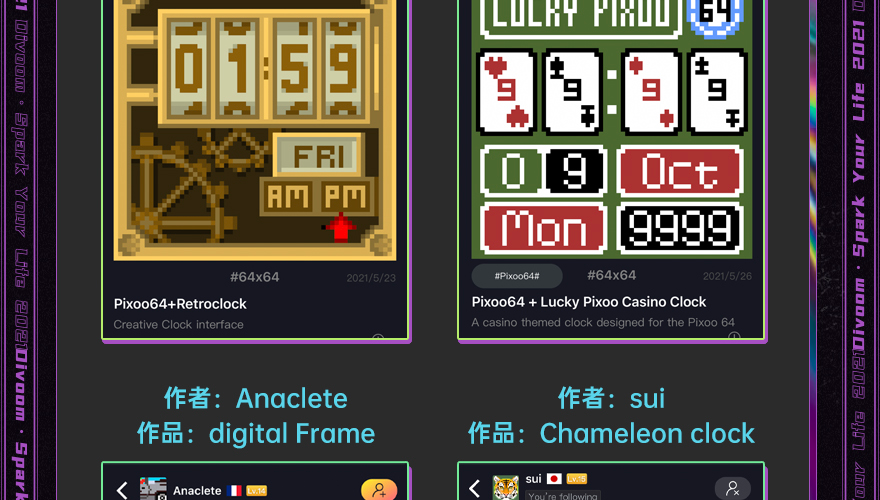Open sui's tiger avatar picture
The width and height of the screenshot is (880, 500).
click(x=506, y=487)
